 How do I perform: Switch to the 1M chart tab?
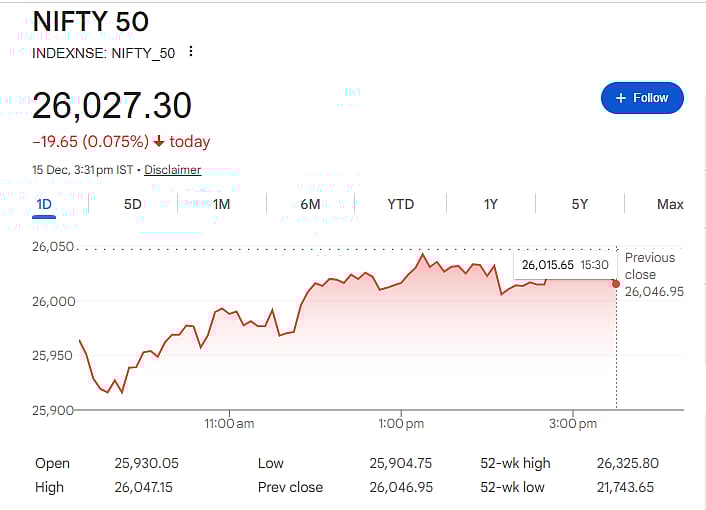coord(221,204)
